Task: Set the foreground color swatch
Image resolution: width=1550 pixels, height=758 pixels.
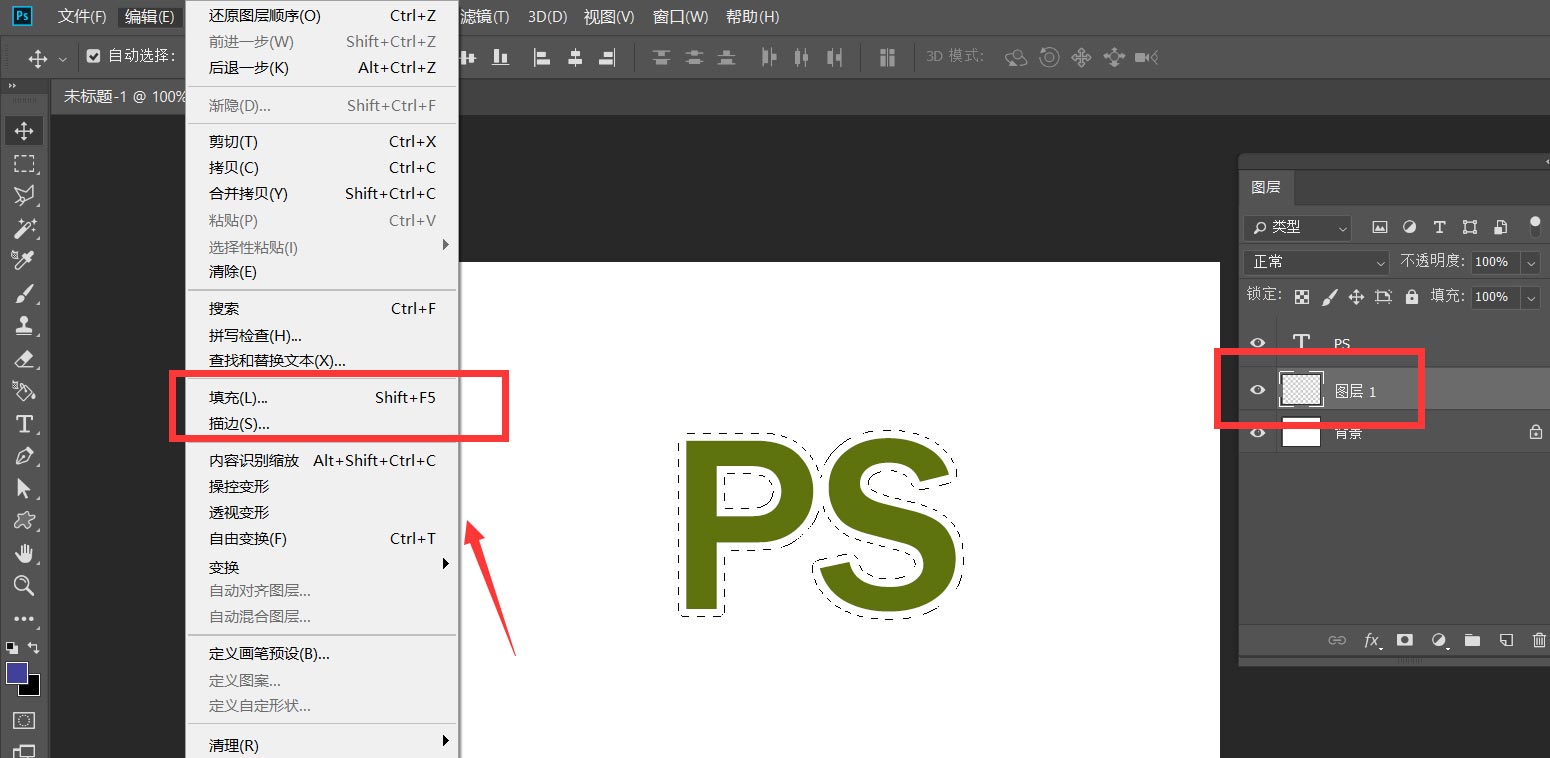Action: coord(17,673)
